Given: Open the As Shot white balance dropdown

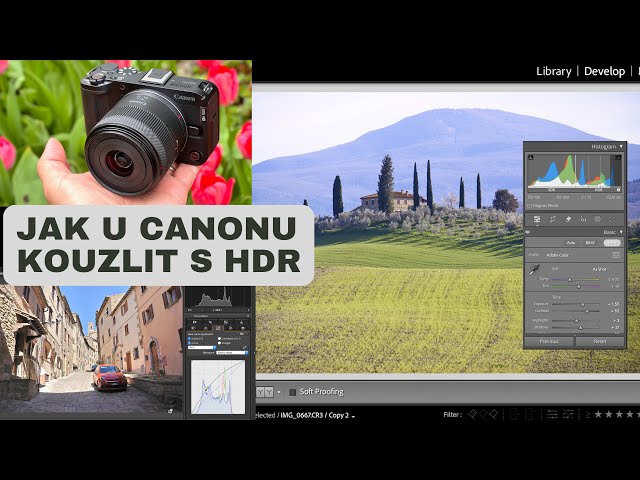Looking at the screenshot, I should [x=599, y=269].
